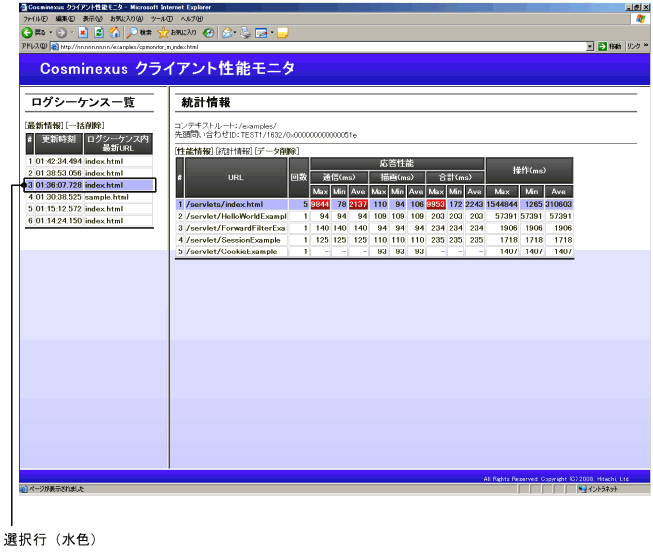The image size is (653, 553).
Task: Select log sequence row 01:14:24.150
Action: [x=89, y=221]
